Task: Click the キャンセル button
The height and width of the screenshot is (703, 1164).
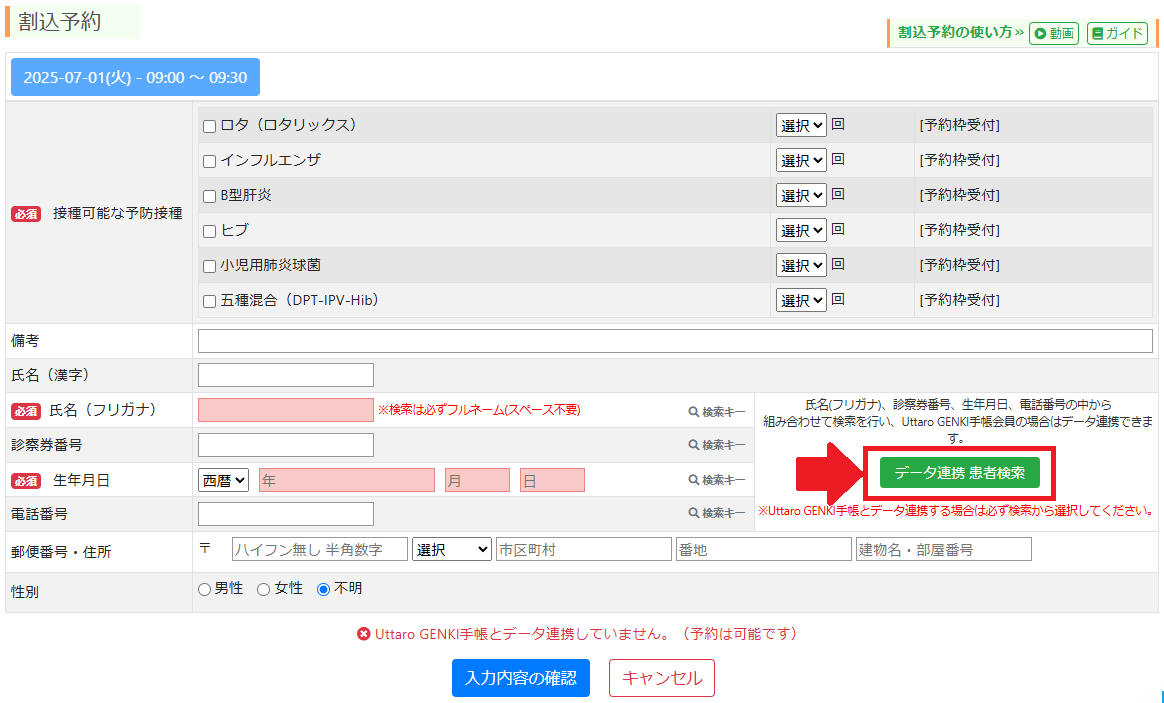Action: [662, 678]
